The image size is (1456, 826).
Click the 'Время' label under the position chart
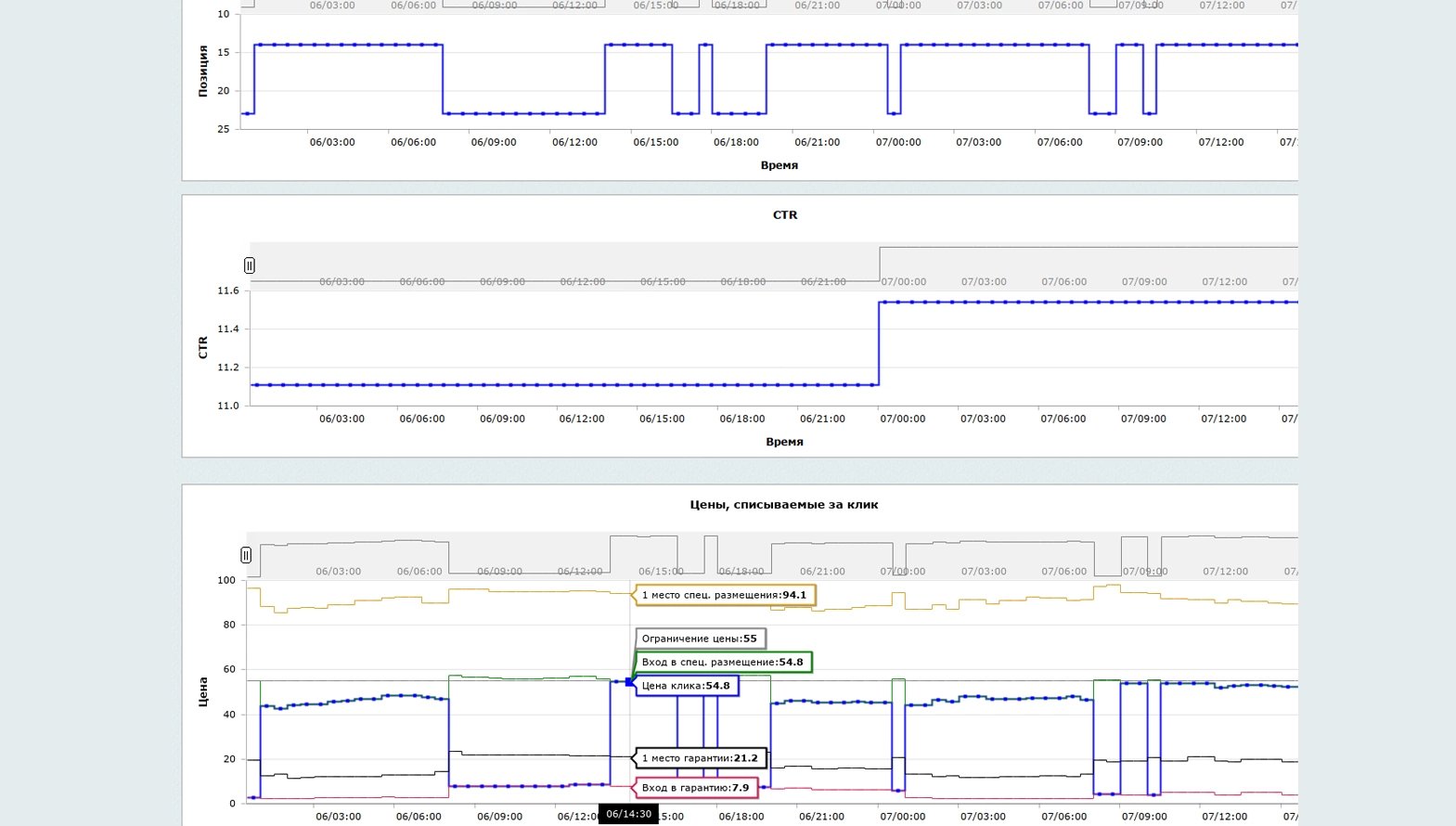780,165
